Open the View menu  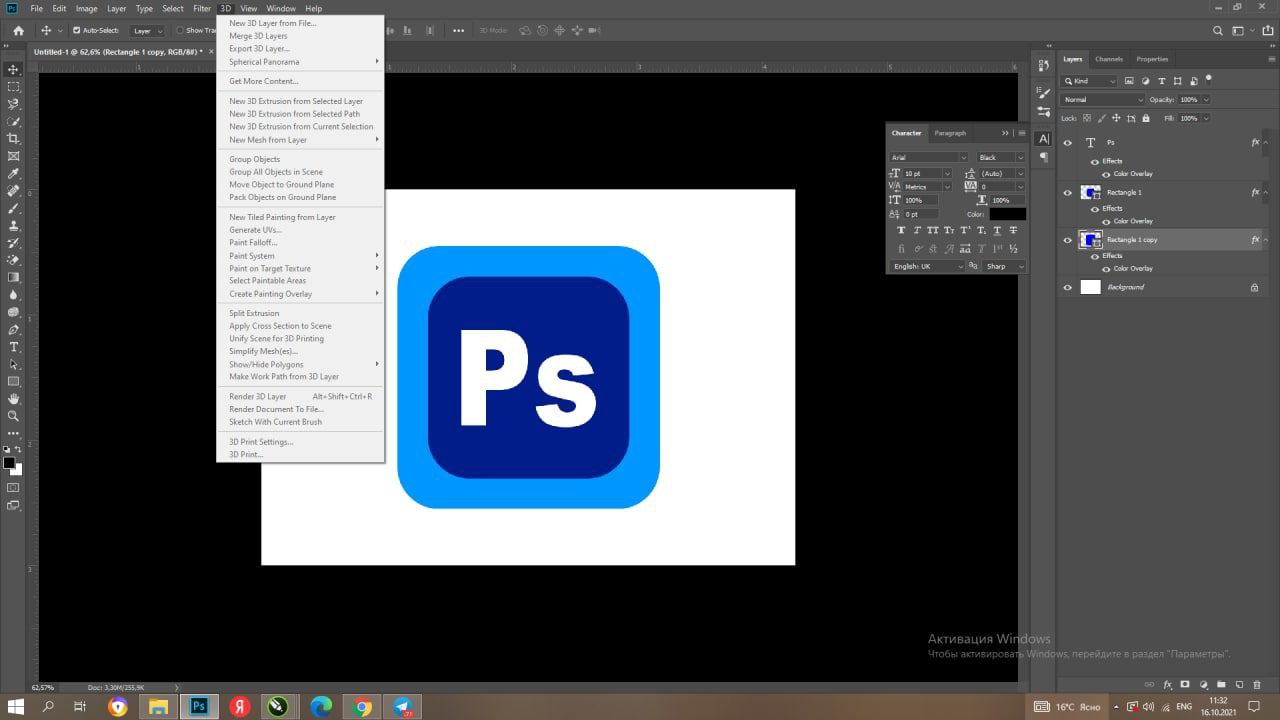[248, 8]
